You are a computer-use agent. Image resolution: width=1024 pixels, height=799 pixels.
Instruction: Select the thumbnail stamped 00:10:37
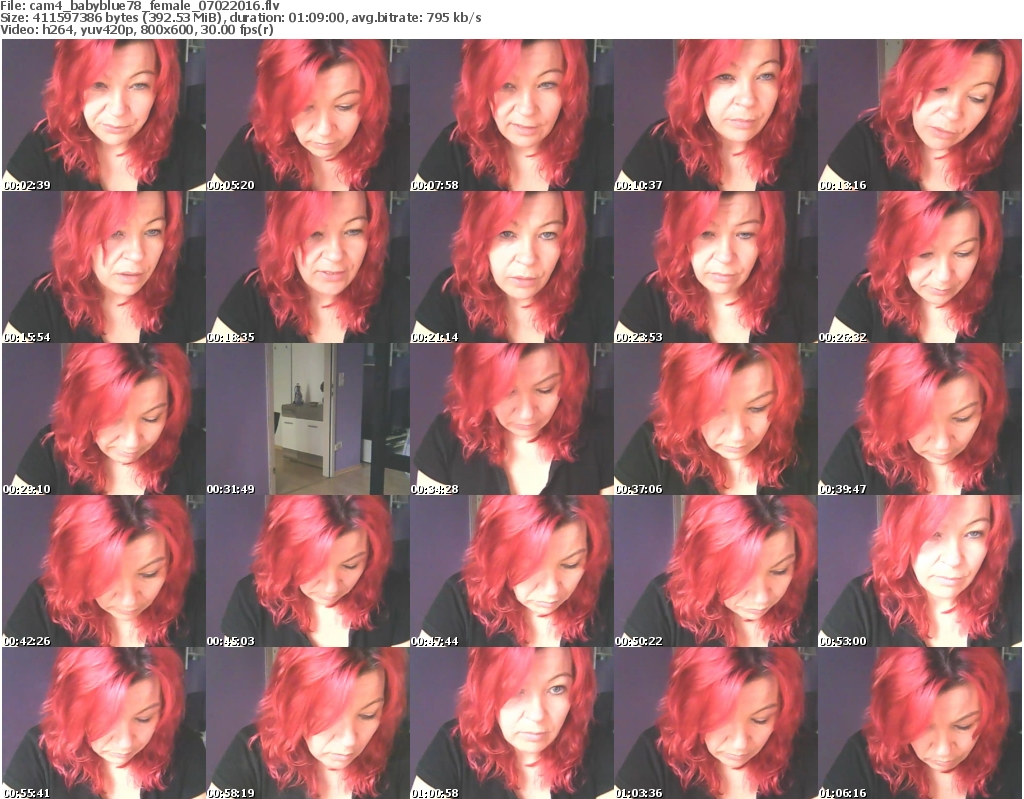pos(716,115)
